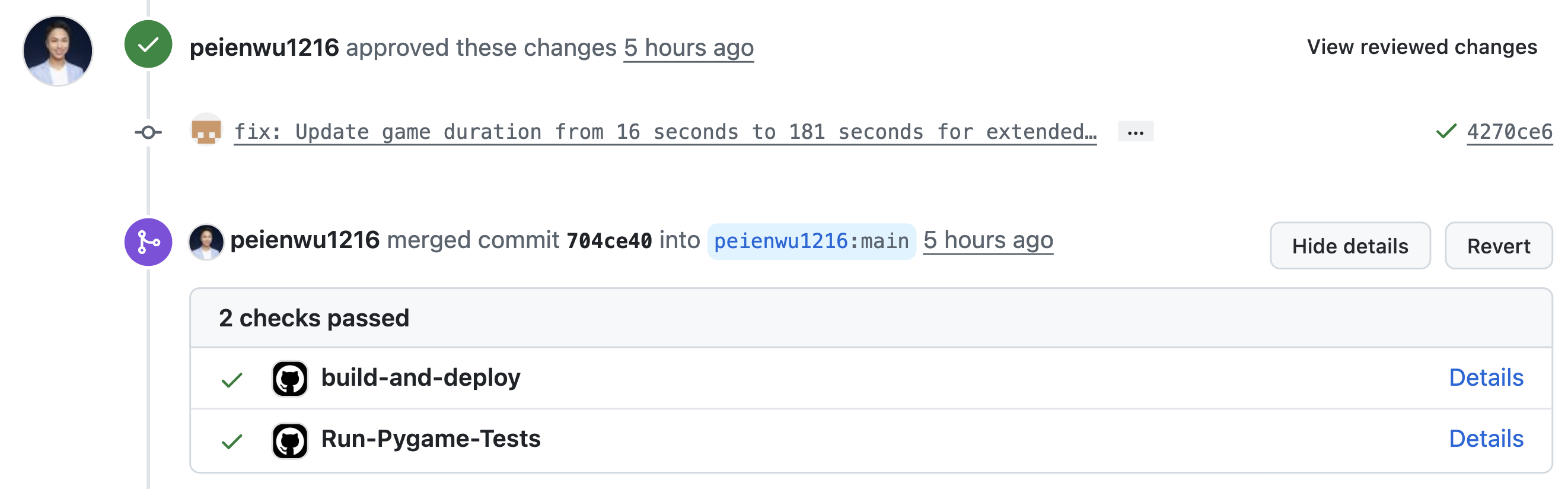The width and height of the screenshot is (1568, 489).
Task: Open the large peienwu1216 reviewer avatar
Action: 58,51
